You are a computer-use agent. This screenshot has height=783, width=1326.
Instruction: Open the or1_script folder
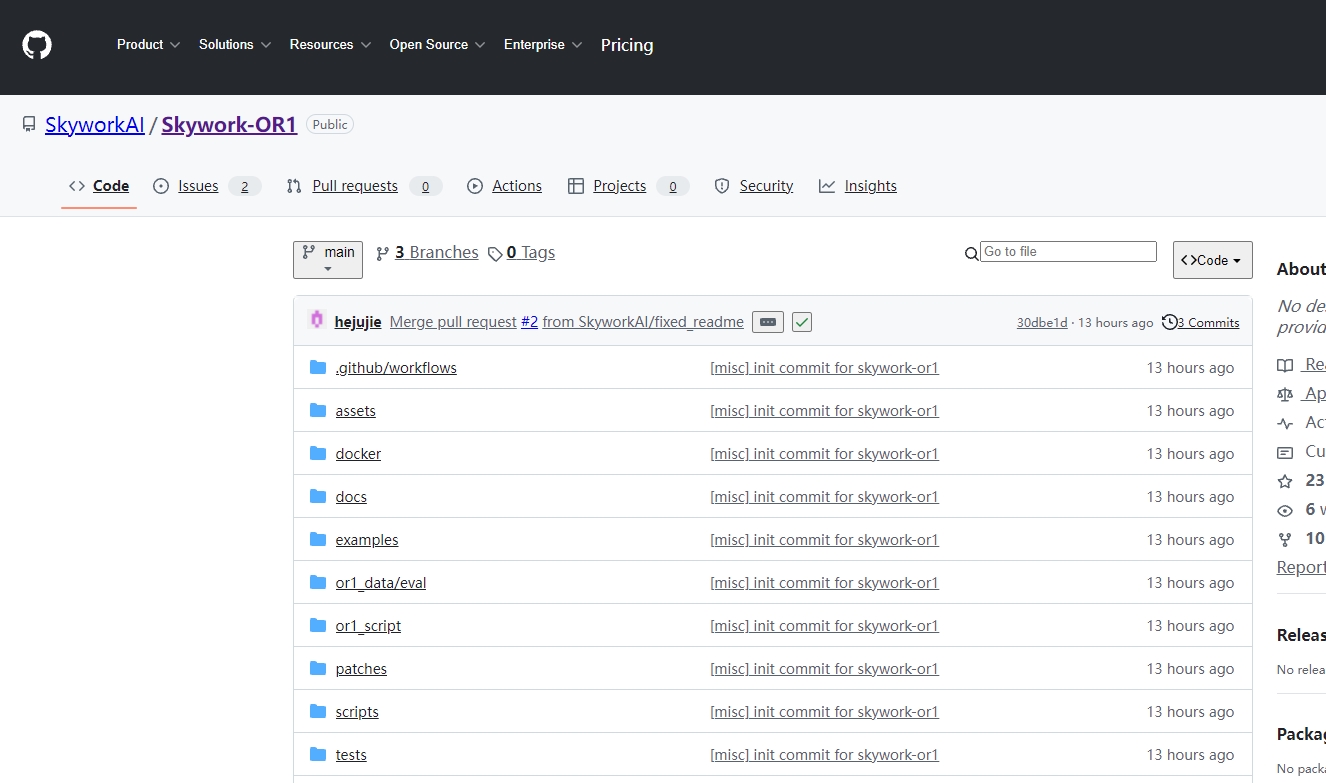[368, 626]
